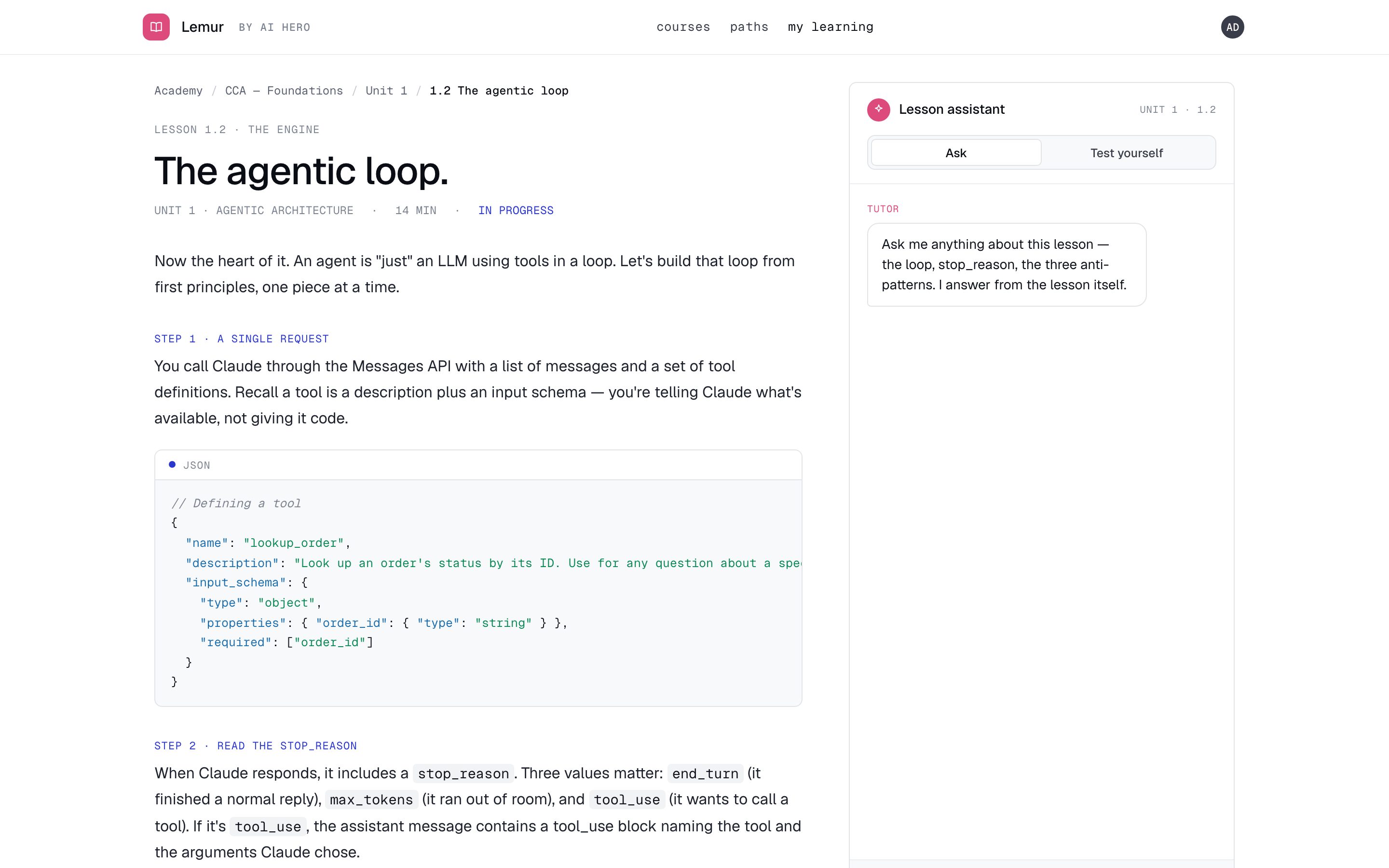Open the CCA — Foundations breadcrumb

point(284,91)
